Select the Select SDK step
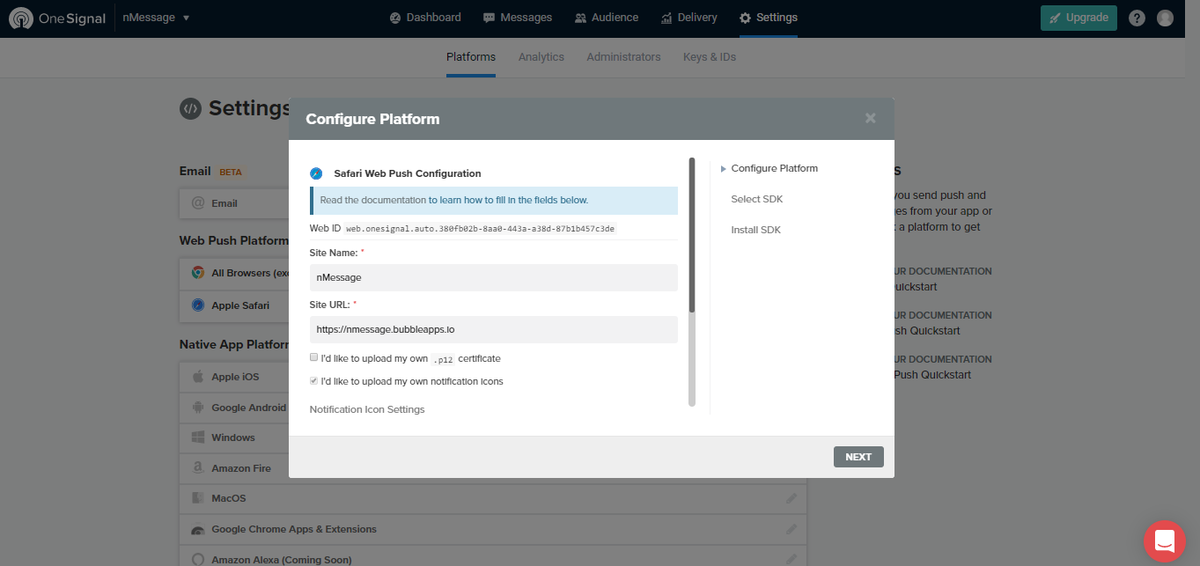Screen dimensions: 1200x566 (757, 200)
